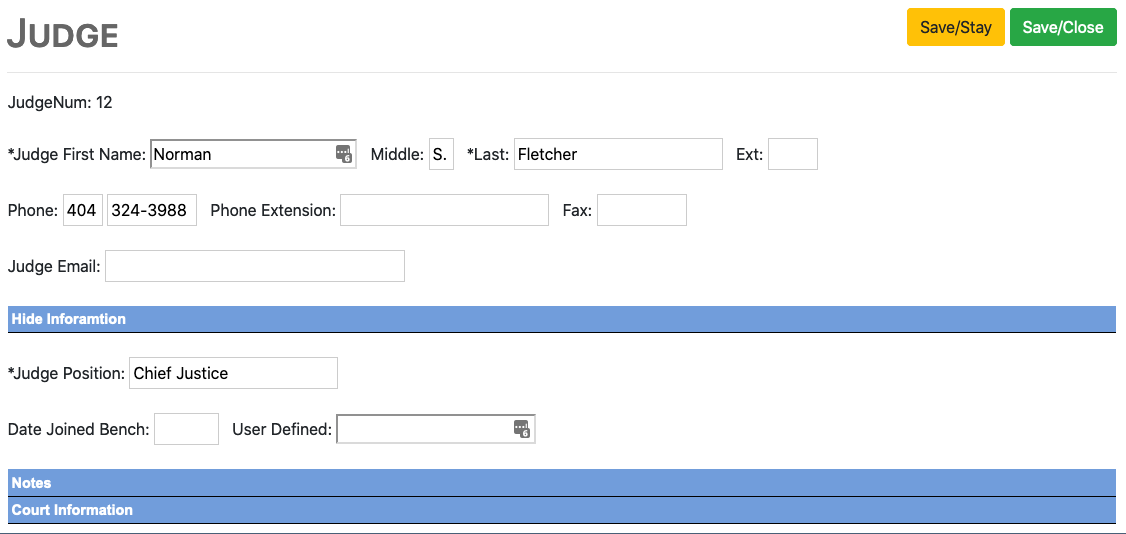Click the Judge Position field
This screenshot has width=1126, height=534.
point(233,373)
